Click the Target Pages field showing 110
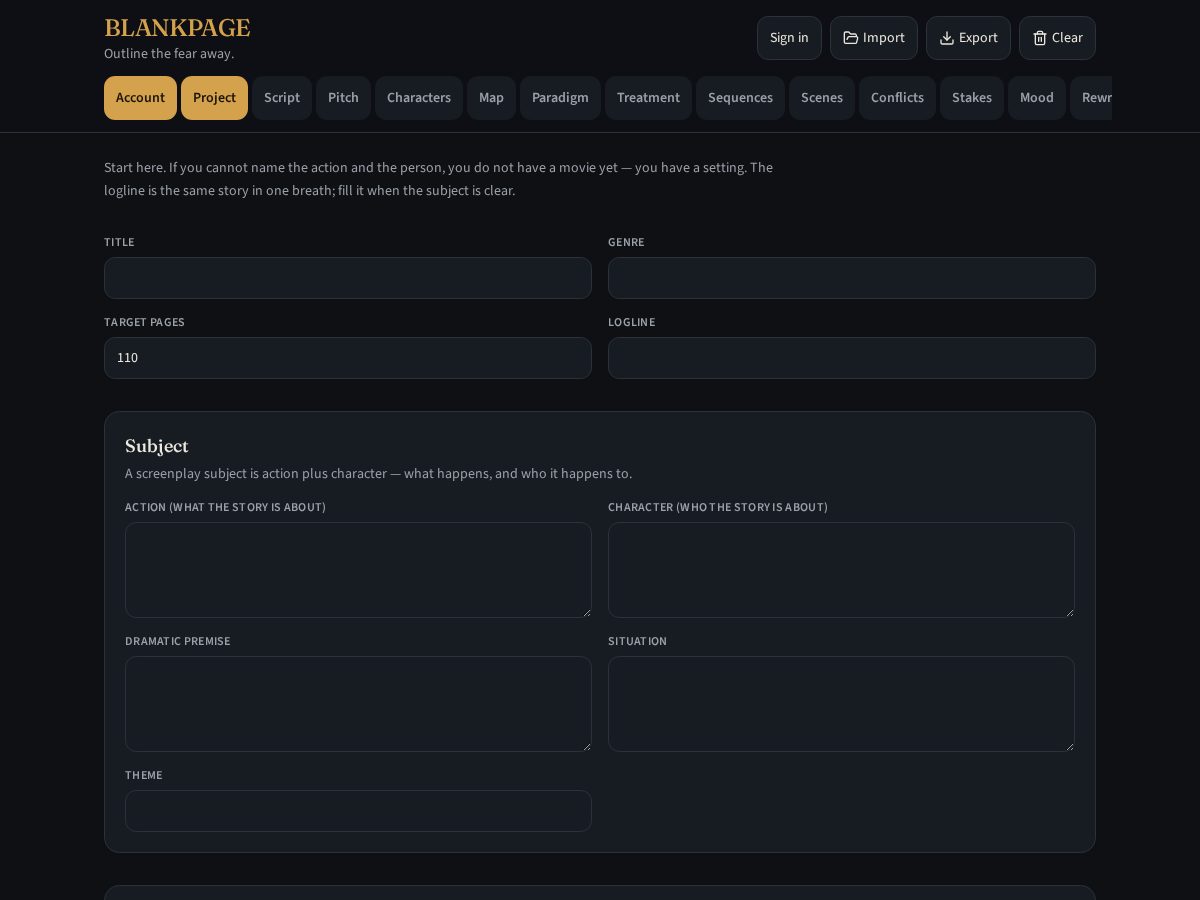 tap(348, 358)
